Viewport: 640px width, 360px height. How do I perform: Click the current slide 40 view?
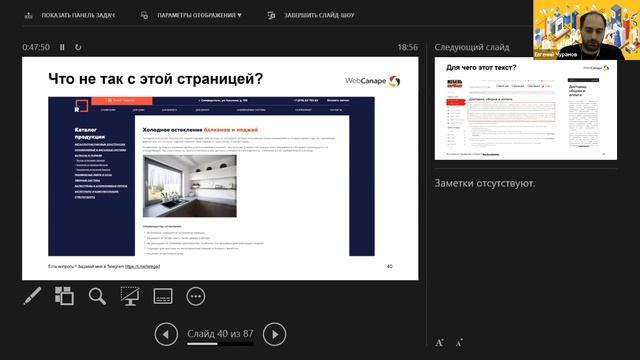220,168
